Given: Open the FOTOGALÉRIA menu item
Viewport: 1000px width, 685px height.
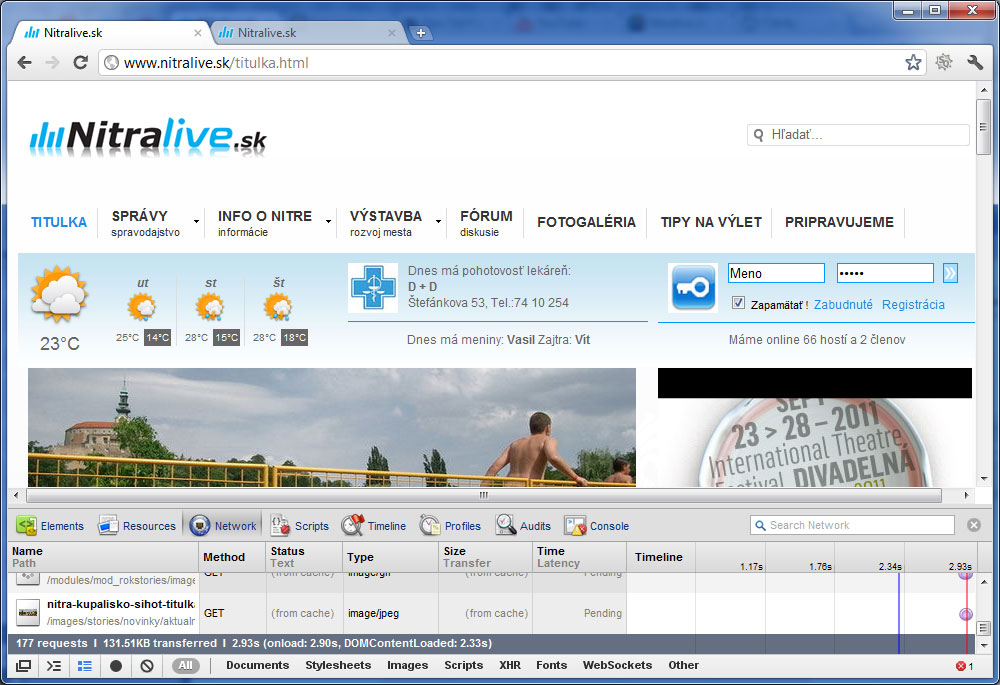Looking at the screenshot, I should [586, 222].
